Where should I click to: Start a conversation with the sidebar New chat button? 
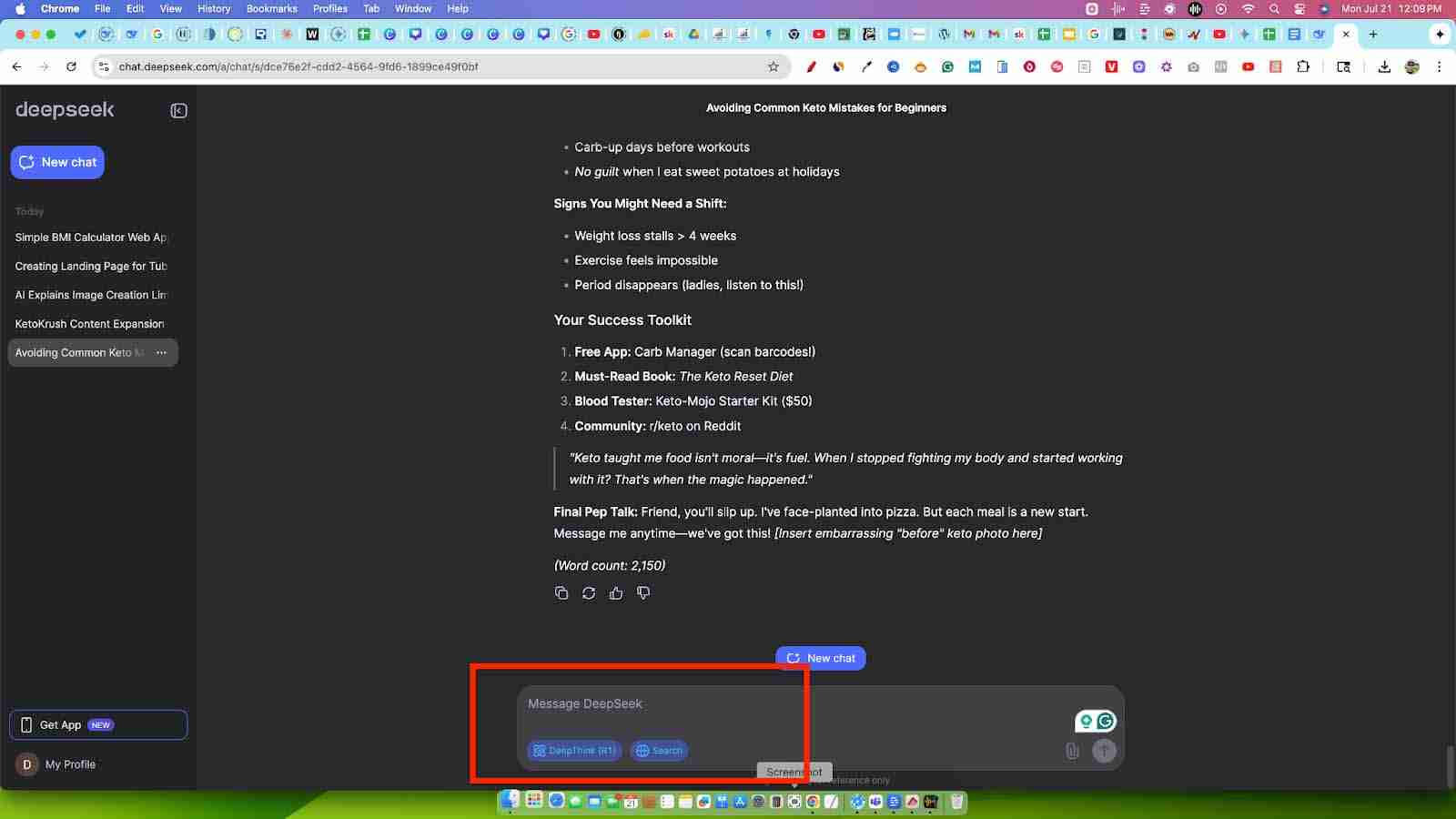click(x=57, y=162)
